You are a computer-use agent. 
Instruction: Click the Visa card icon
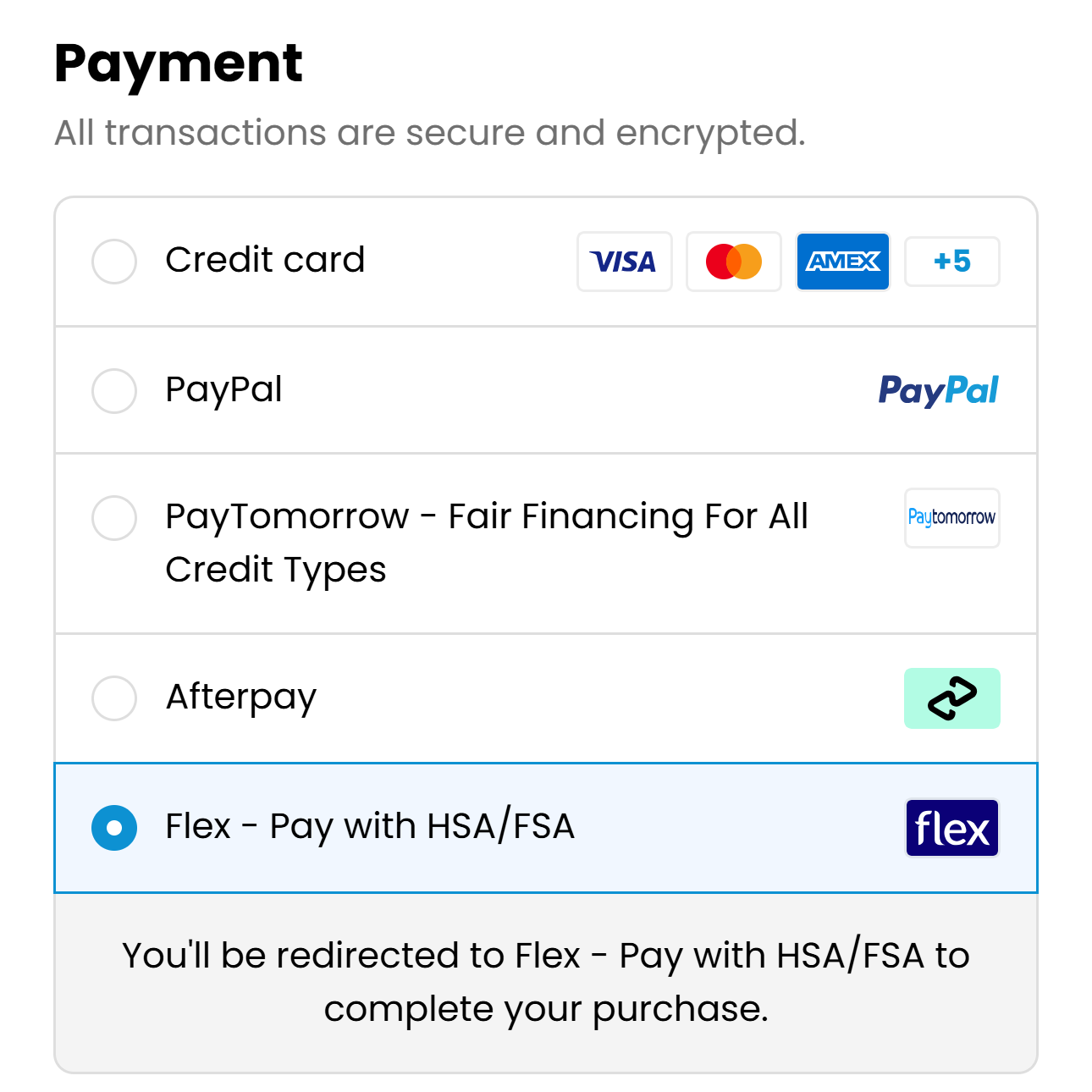[624, 262]
